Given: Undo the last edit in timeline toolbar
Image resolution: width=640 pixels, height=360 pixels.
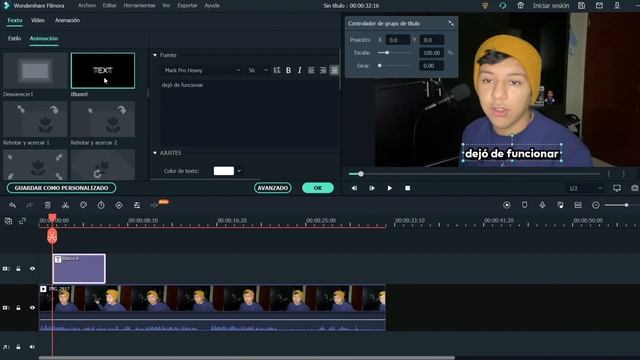Looking at the screenshot, I should pyautogui.click(x=12, y=205).
